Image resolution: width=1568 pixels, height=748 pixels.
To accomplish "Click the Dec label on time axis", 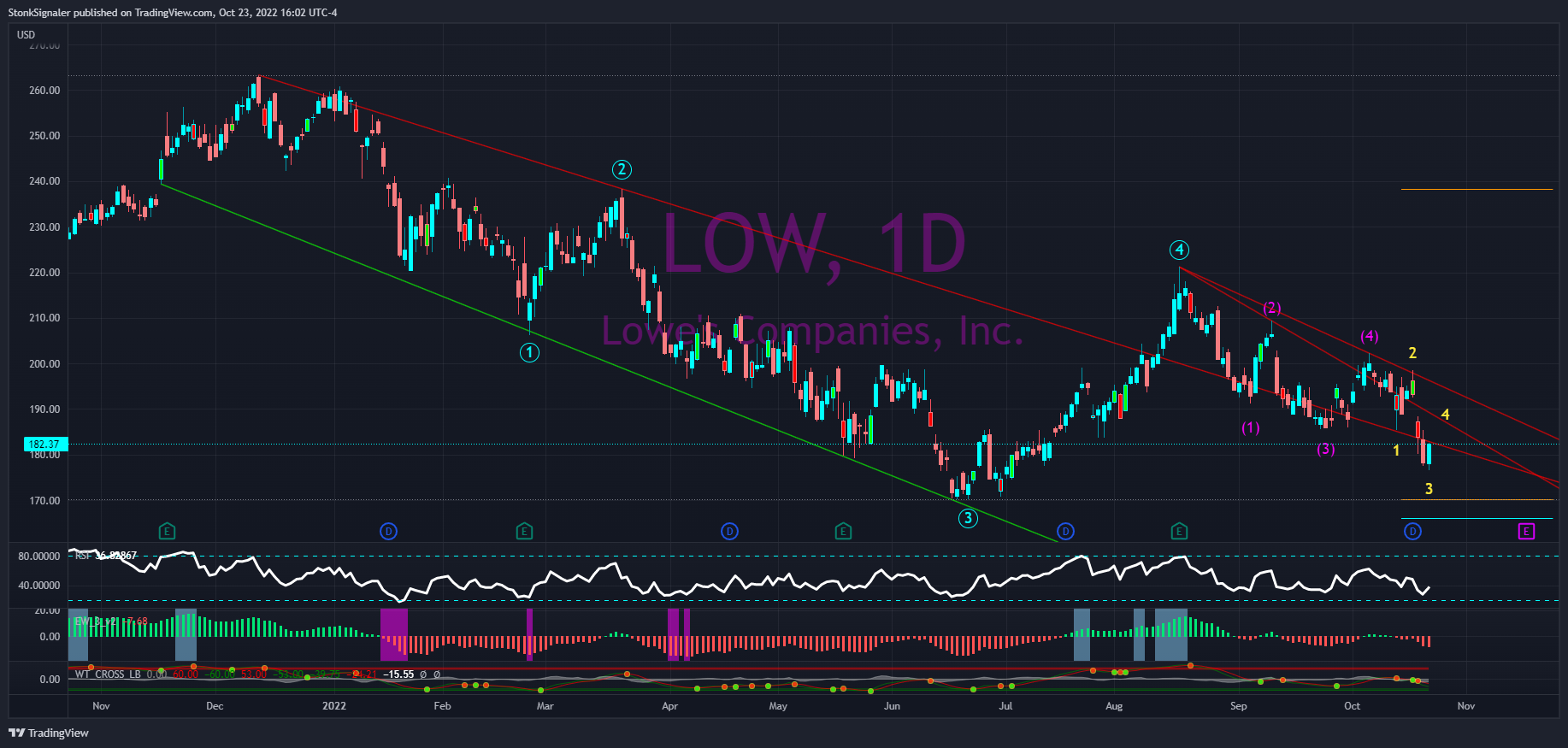I will pyautogui.click(x=215, y=706).
